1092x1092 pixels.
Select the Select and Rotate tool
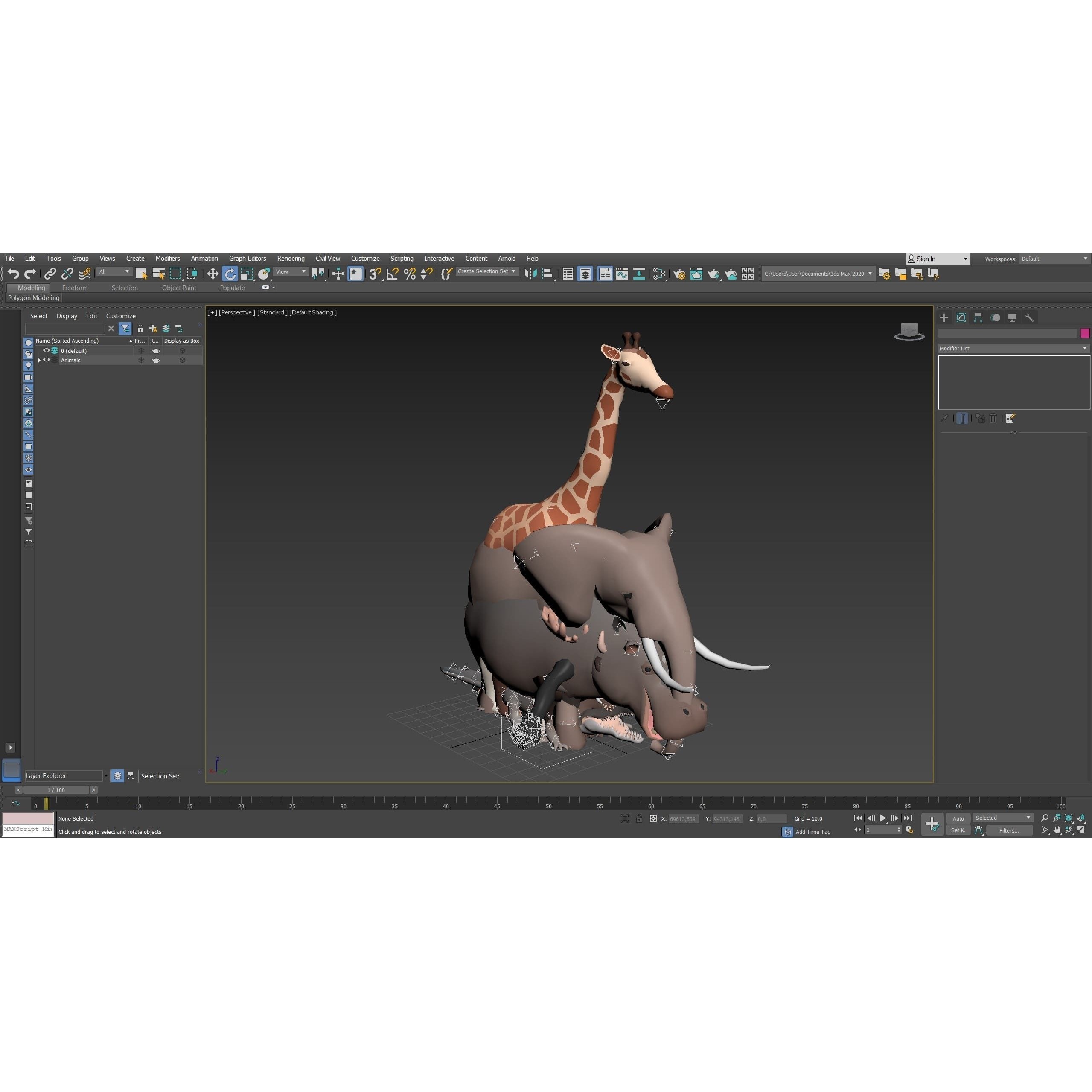(x=230, y=274)
